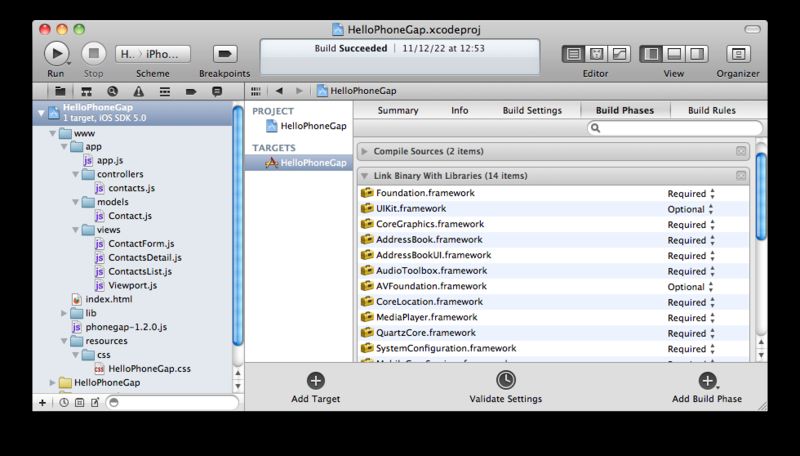This screenshot has width=800, height=456.
Task: Expand the Compile Sources phase
Action: point(364,151)
